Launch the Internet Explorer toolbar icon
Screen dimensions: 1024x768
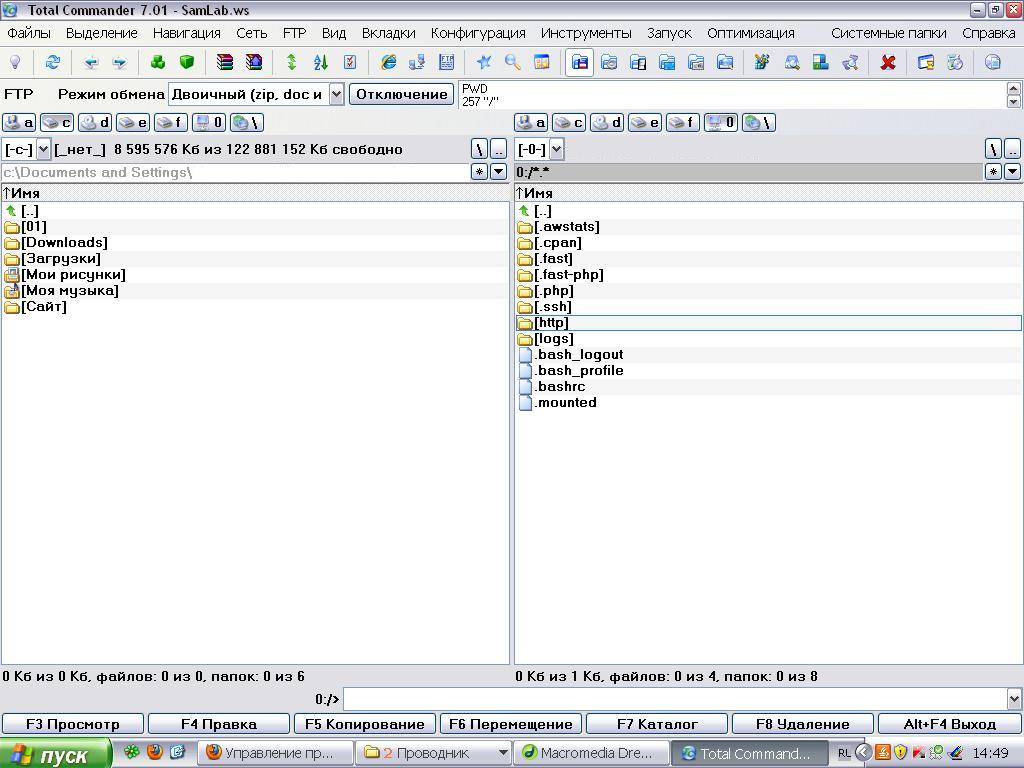[x=388, y=62]
